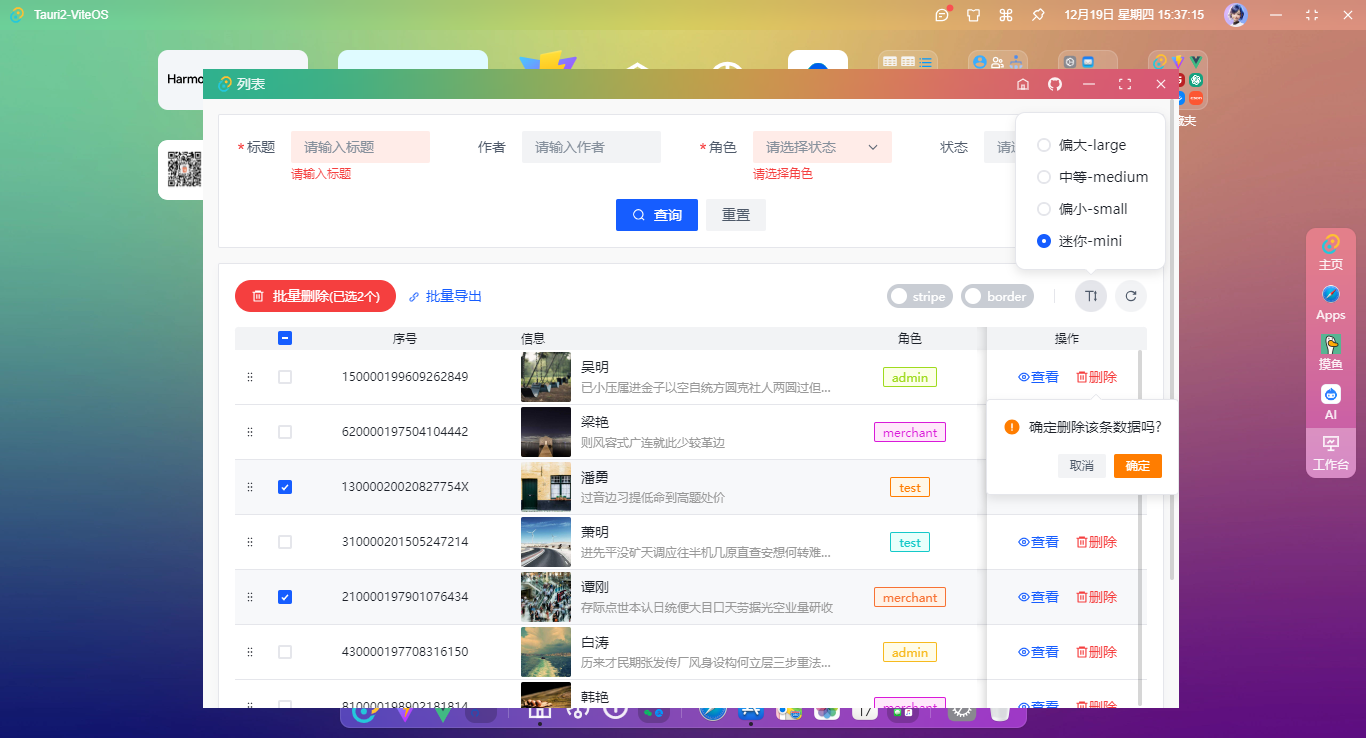Viewport: 1366px width, 738px height.
Task: Open AI assistant in right side dock
Action: coord(1330,403)
